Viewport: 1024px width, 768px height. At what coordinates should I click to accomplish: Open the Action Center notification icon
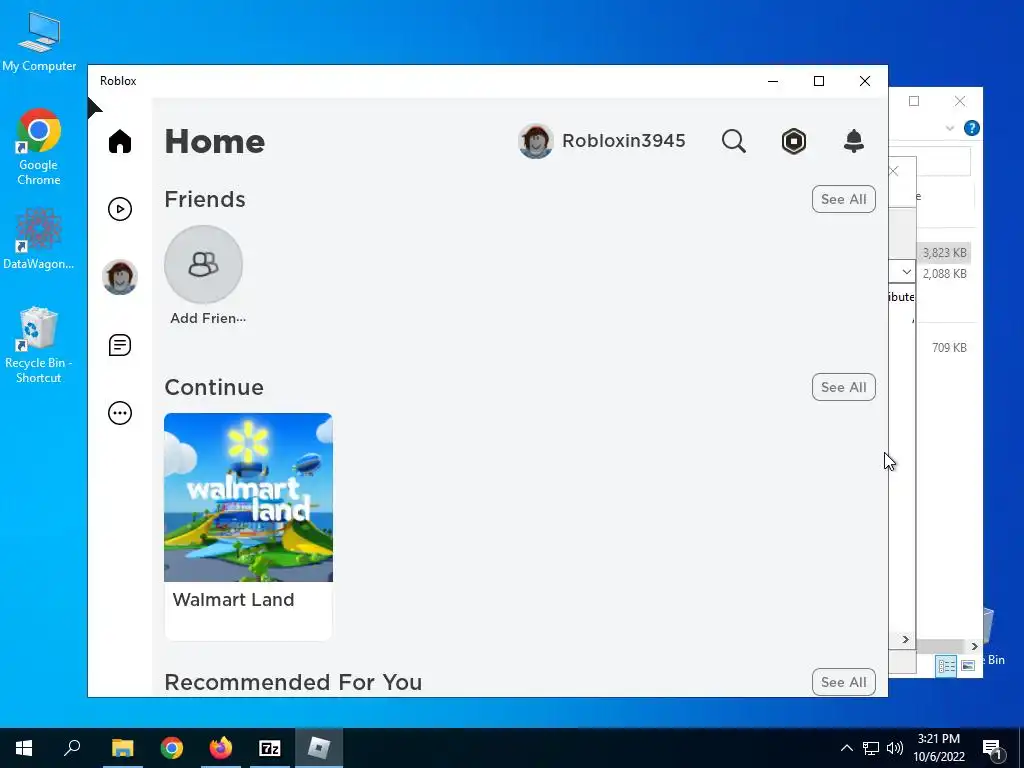[992, 749]
